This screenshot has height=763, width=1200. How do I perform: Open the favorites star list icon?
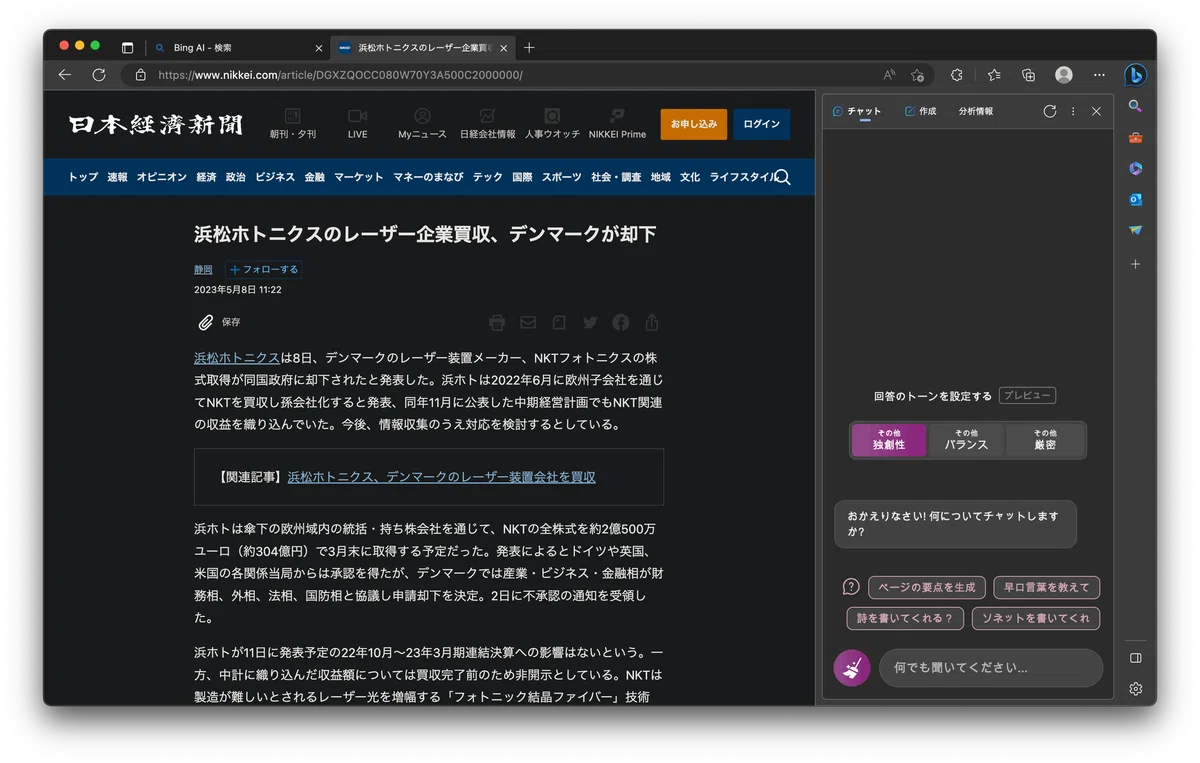click(x=994, y=75)
